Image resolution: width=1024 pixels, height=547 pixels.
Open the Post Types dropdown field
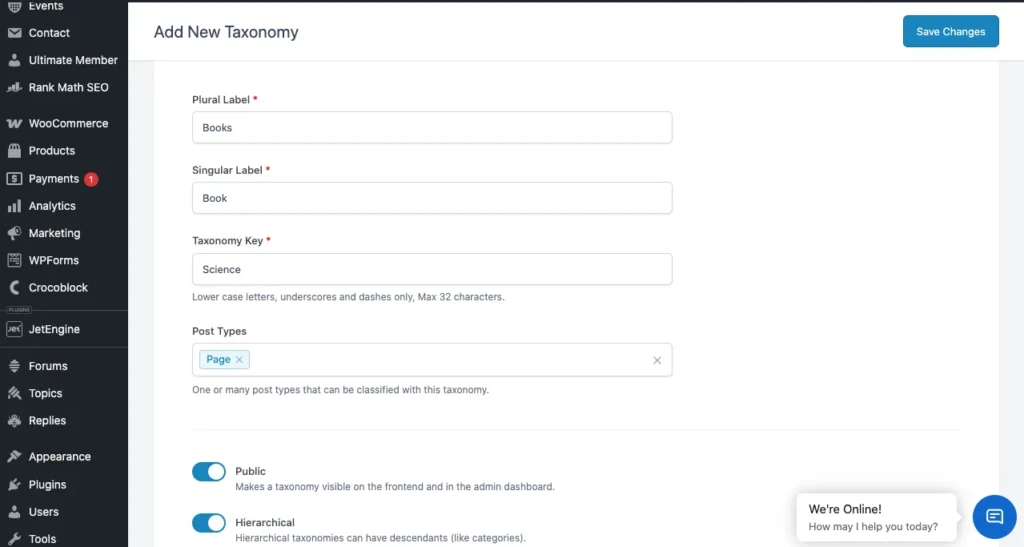450,360
